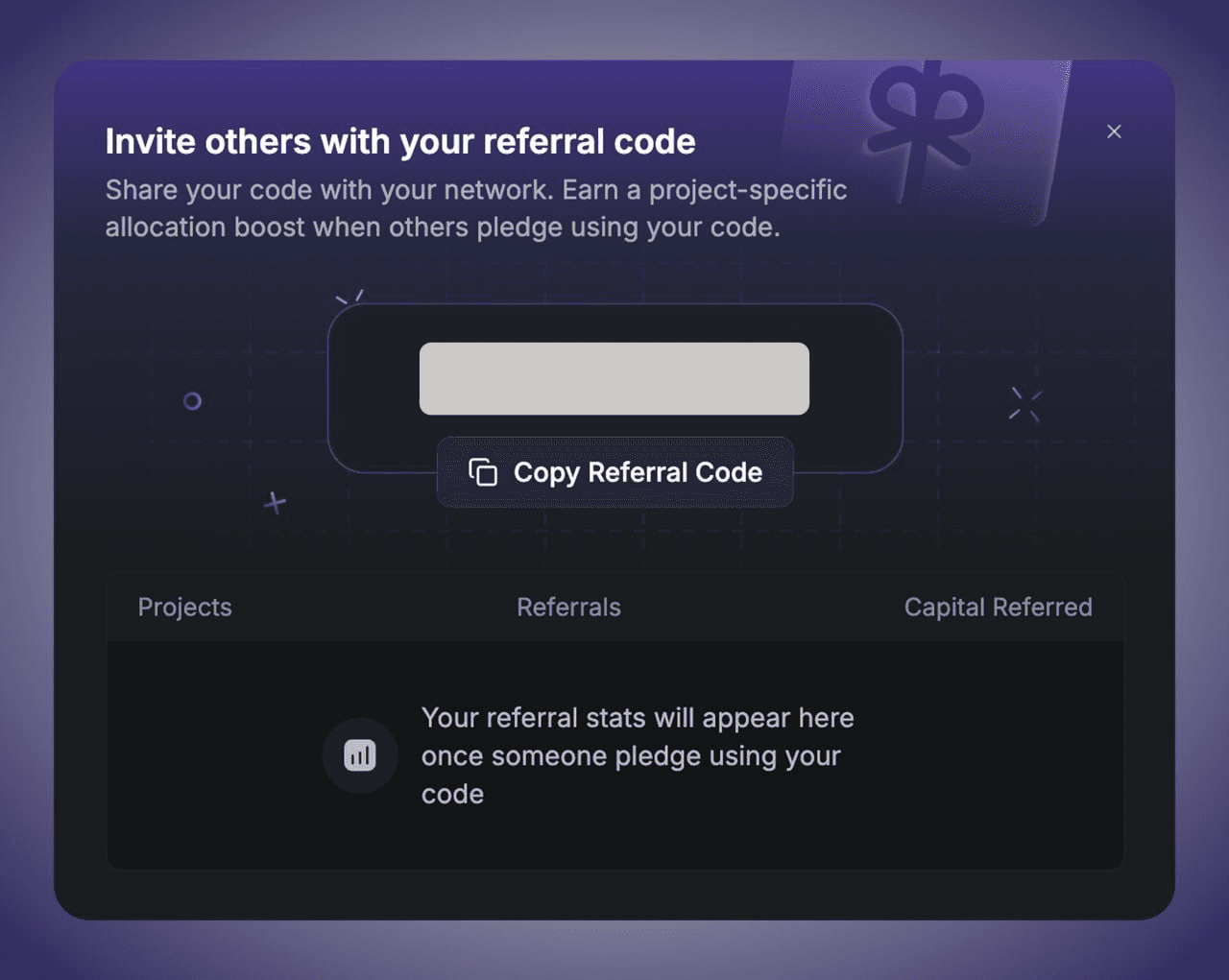Click the sparkle burst decoration icon
1229x980 pixels.
tap(1024, 404)
